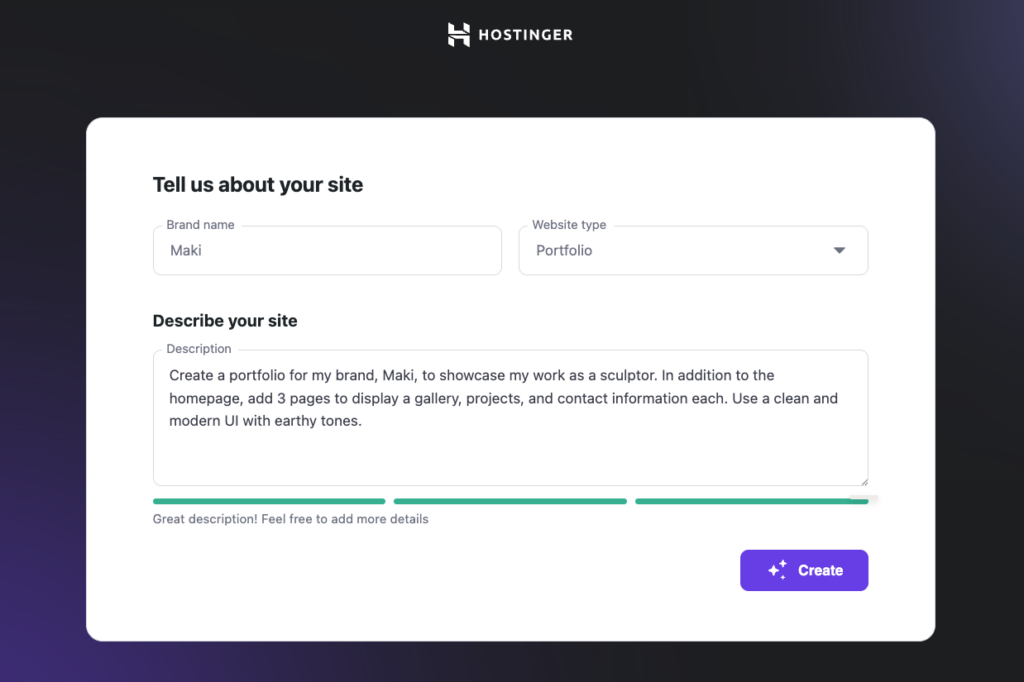Click the Brand name label
Screen dimensions: 1024x682
point(199,225)
